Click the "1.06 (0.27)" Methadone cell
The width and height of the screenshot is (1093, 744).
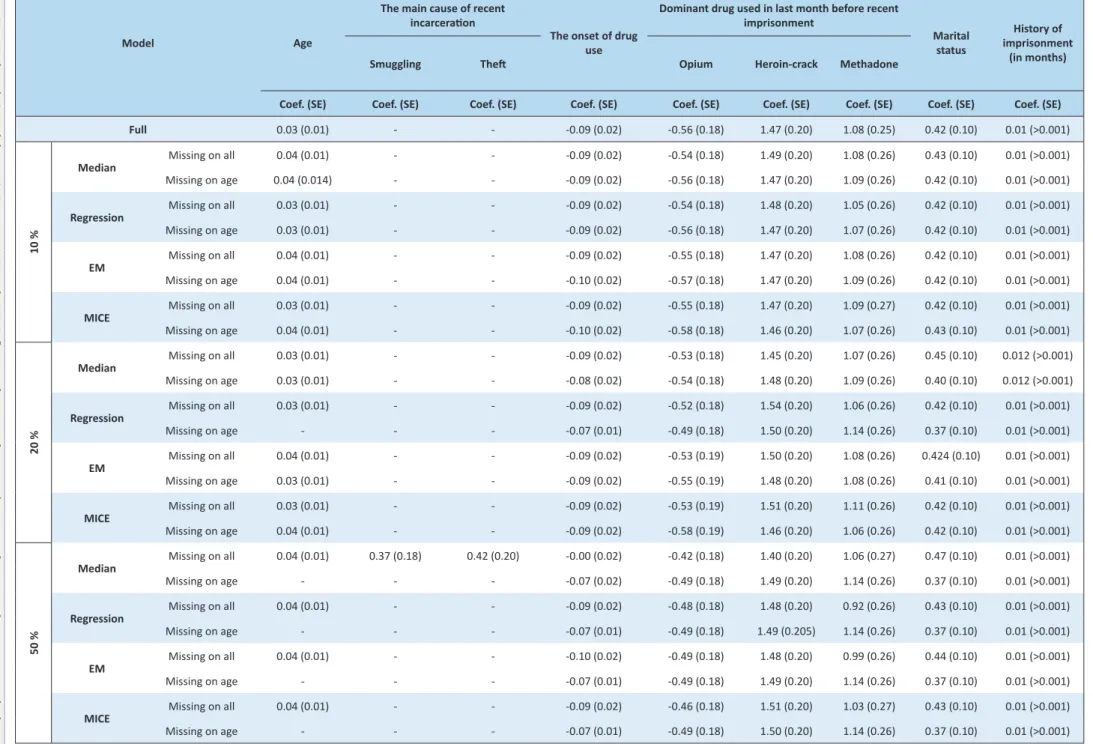[869, 556]
